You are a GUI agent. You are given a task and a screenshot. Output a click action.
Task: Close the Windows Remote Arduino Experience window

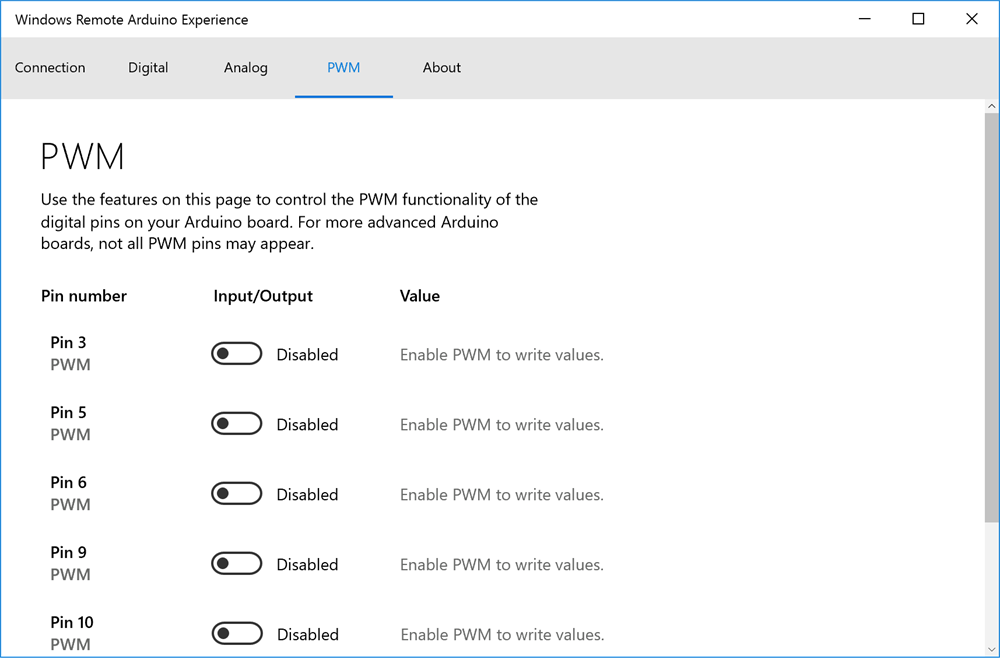pyautogui.click(x=972, y=19)
